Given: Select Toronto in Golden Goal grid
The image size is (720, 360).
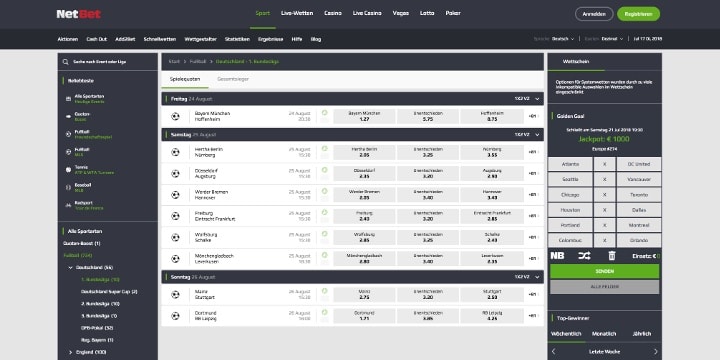Looking at the screenshot, I should pyautogui.click(x=639, y=195).
